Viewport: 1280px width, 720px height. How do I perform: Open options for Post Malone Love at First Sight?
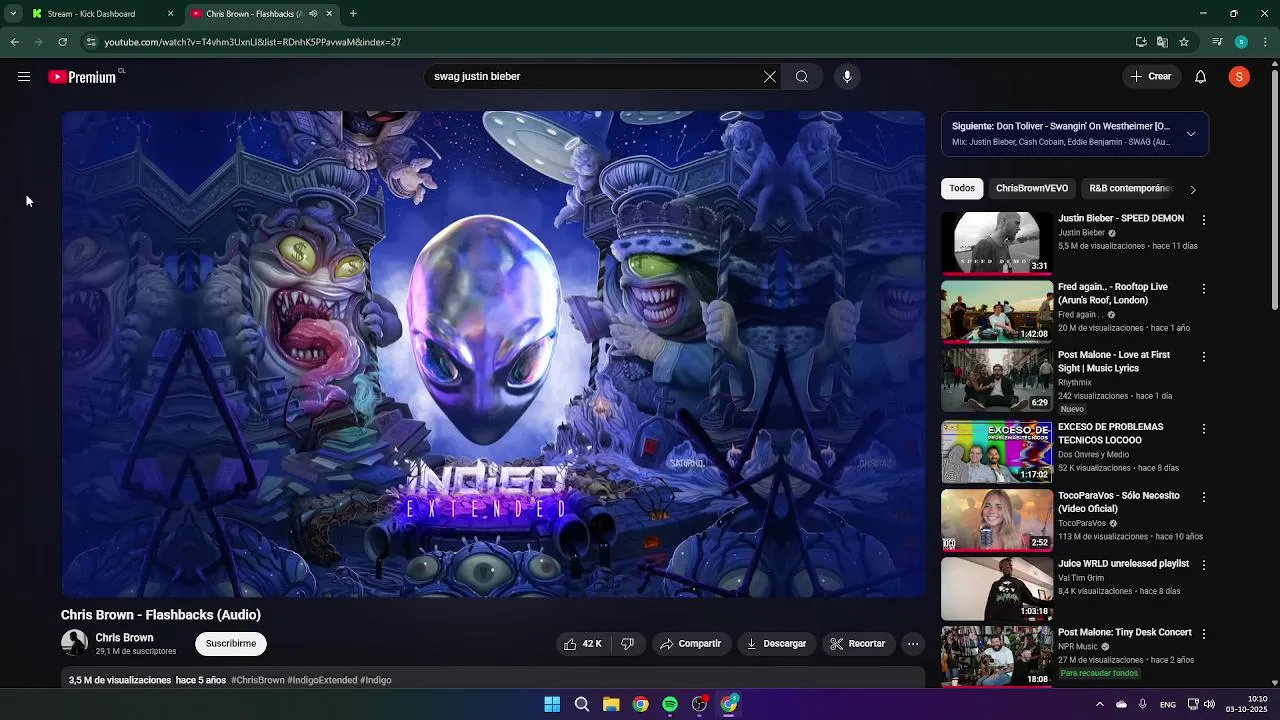[1204, 357]
